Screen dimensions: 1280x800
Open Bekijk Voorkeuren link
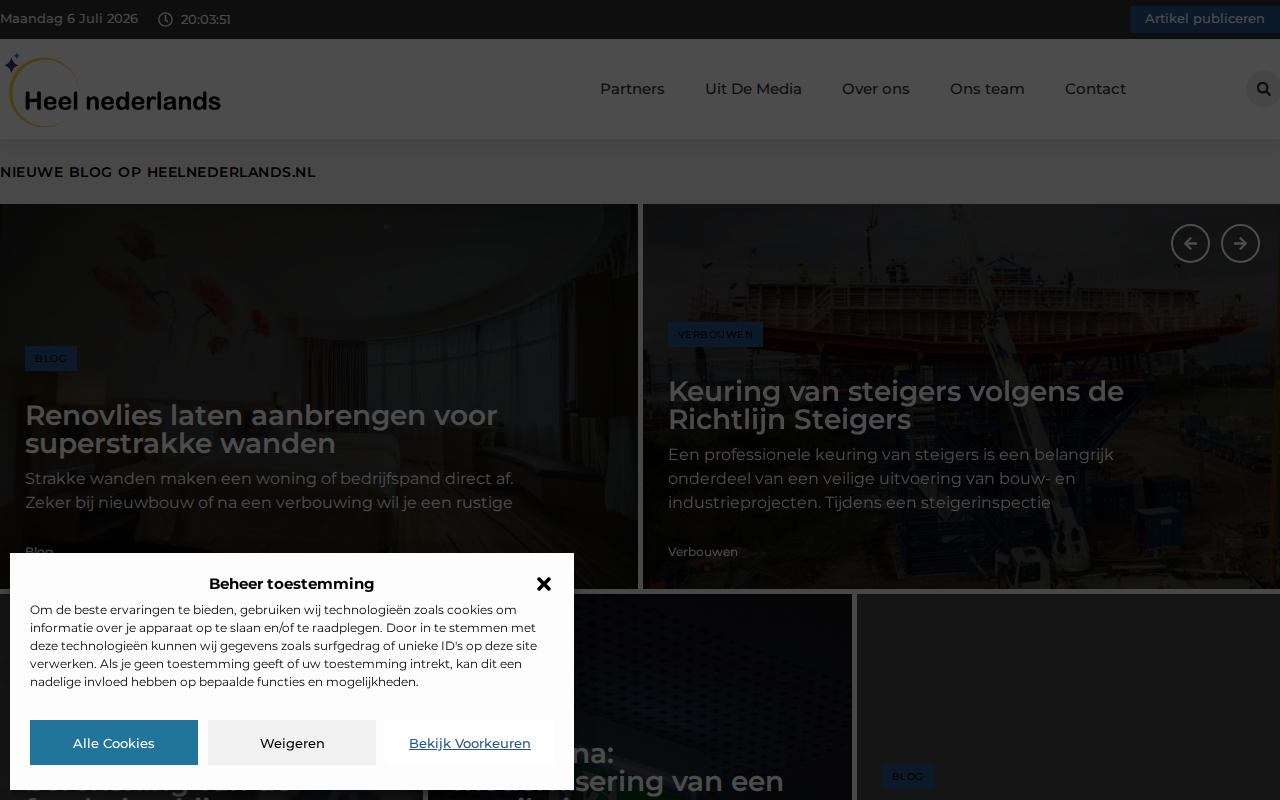[470, 743]
